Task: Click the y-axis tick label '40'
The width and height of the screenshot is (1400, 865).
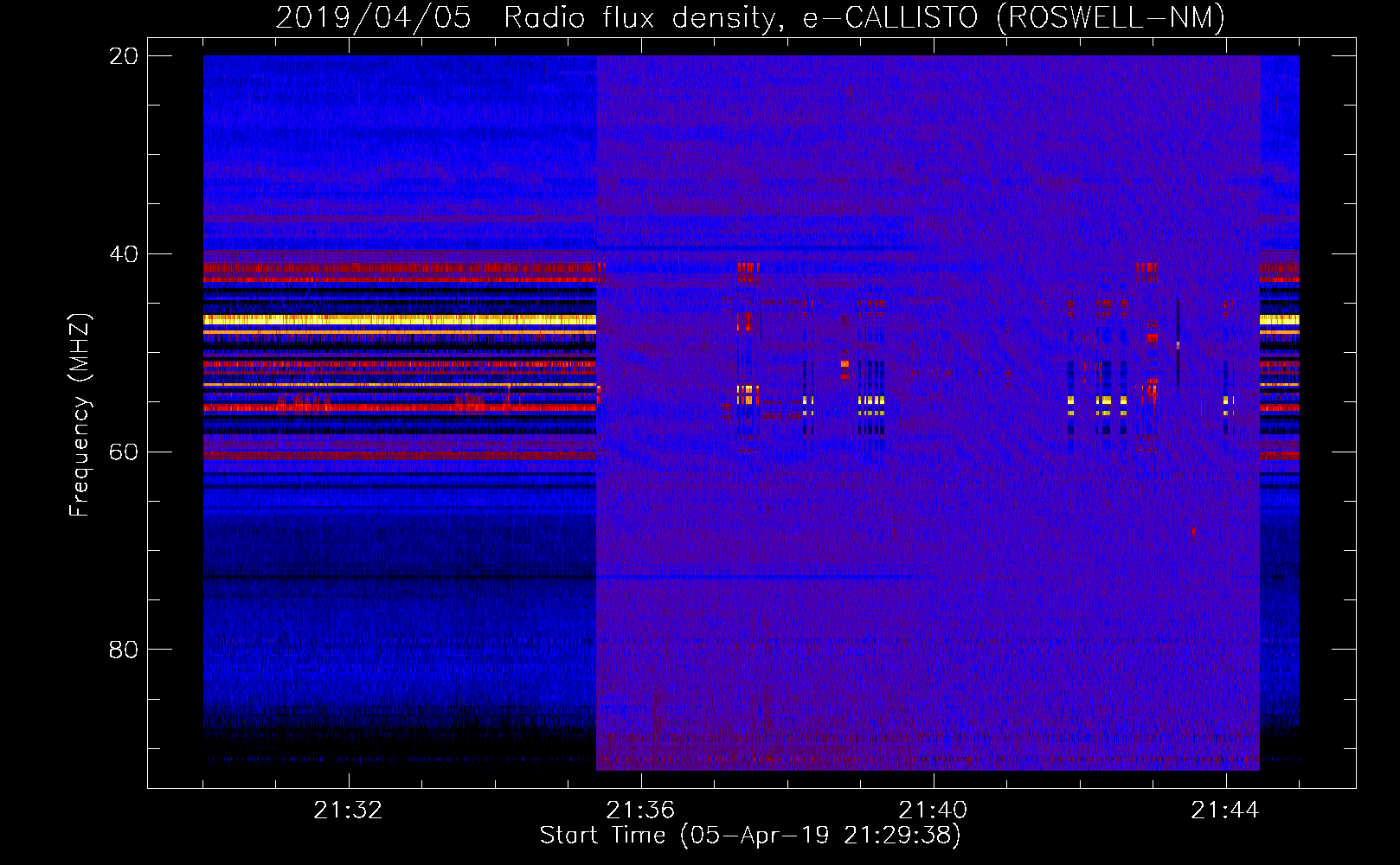Action: tap(124, 254)
